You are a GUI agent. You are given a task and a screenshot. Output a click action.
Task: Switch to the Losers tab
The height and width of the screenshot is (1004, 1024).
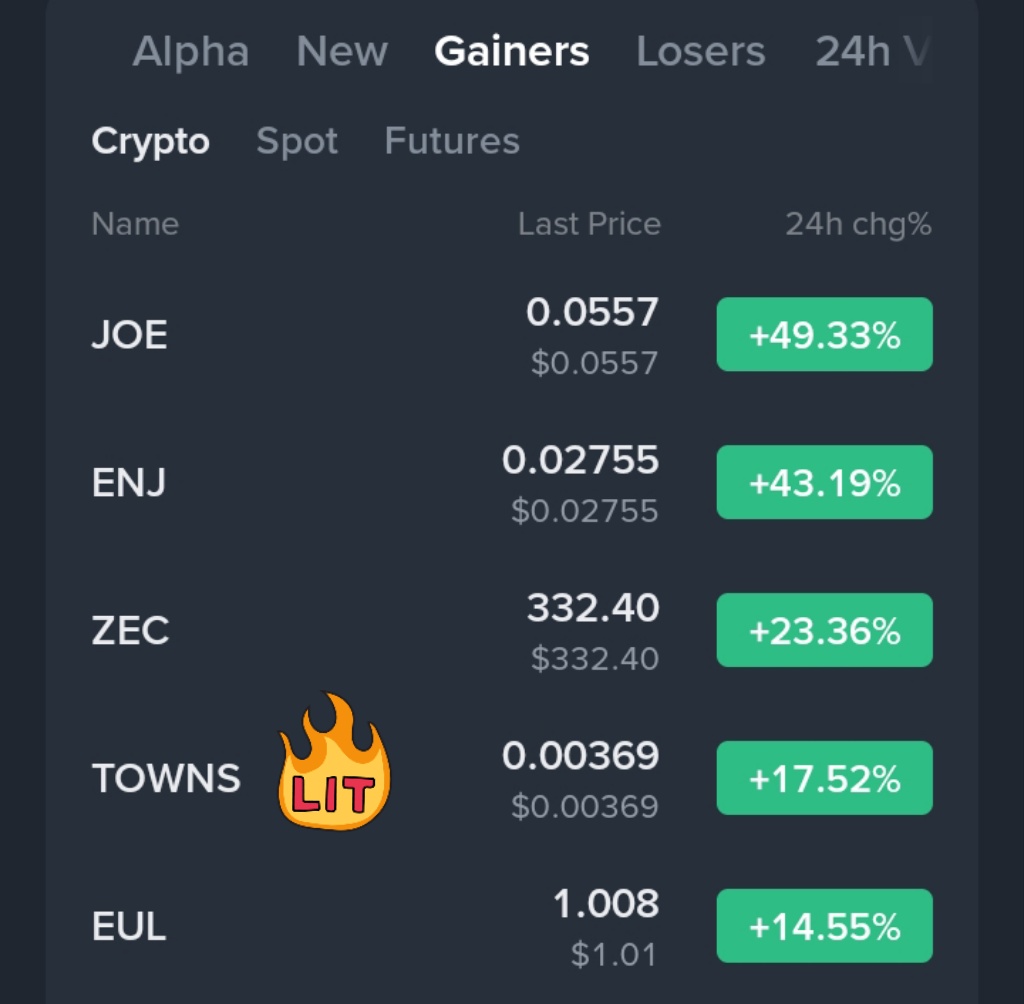pos(700,52)
